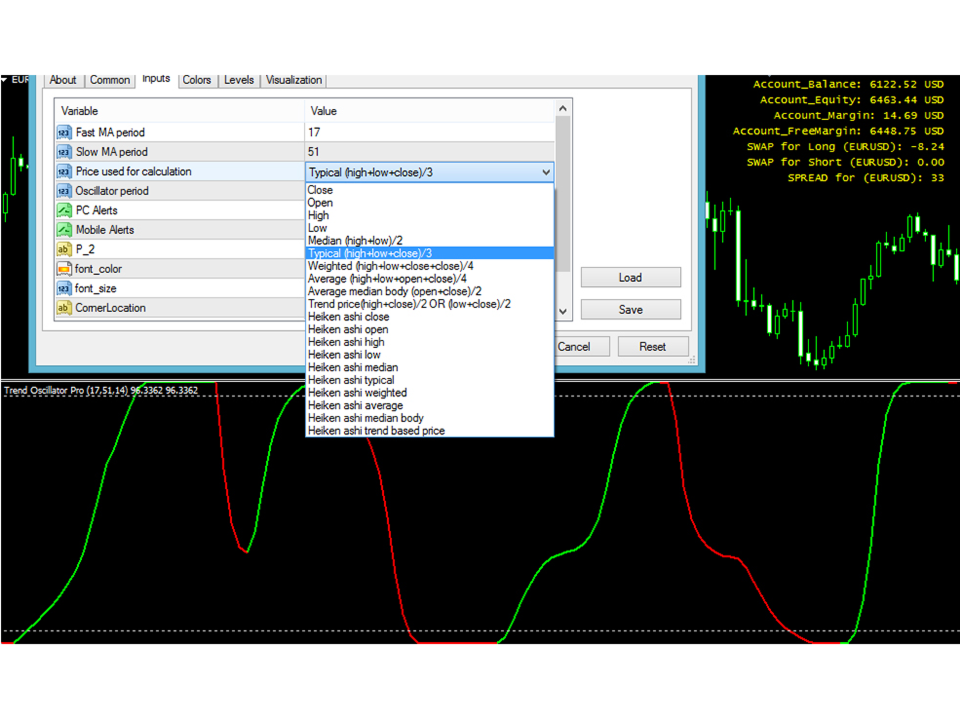Select Heiken ashi average option
Screen dimensions: 960x720
click(x=430, y=405)
